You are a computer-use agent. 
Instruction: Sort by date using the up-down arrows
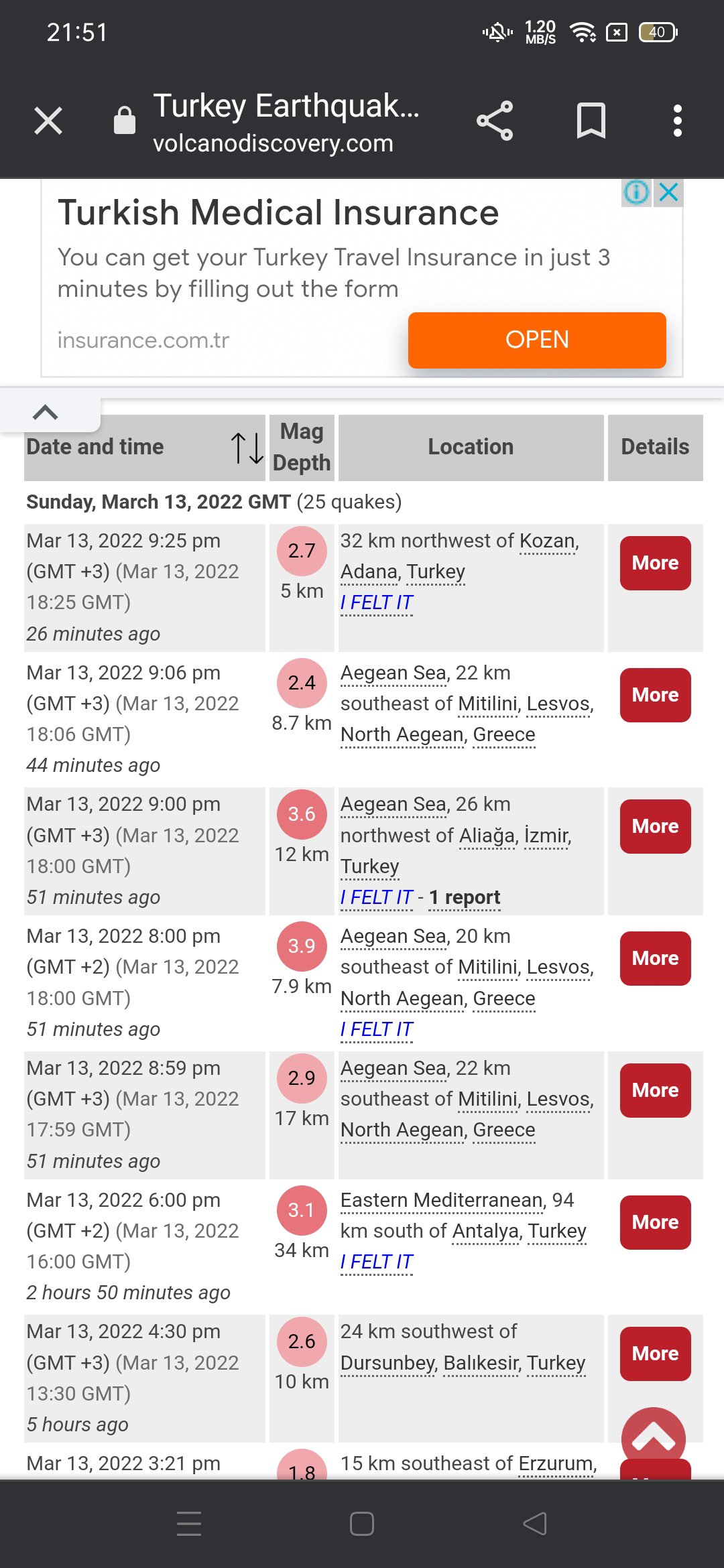[247, 448]
